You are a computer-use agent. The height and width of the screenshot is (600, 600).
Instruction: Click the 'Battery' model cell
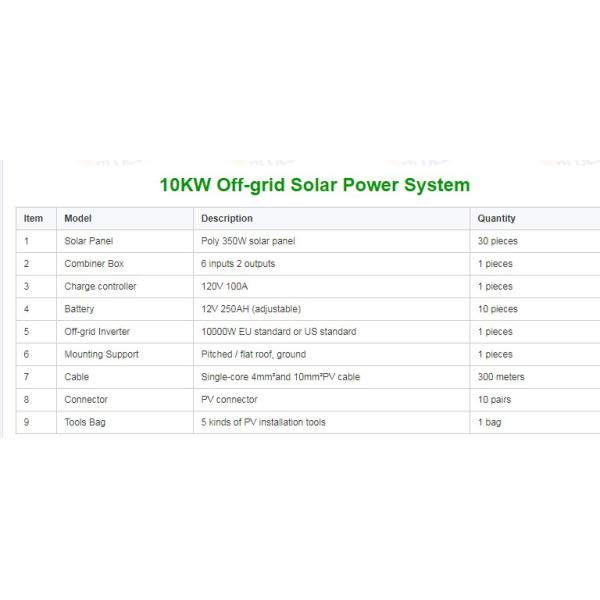coord(79,309)
